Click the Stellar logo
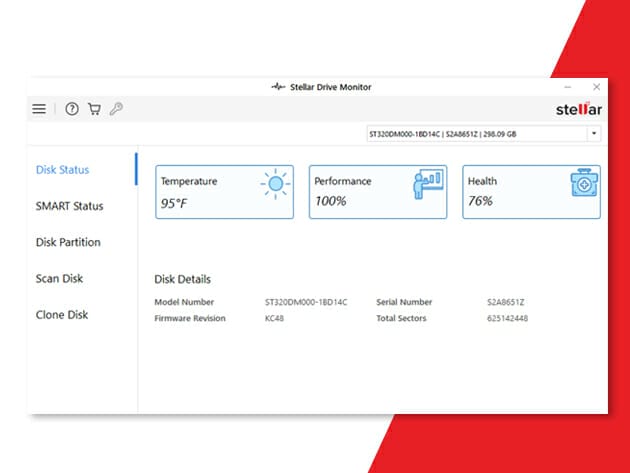This screenshot has width=630, height=473. pos(578,109)
